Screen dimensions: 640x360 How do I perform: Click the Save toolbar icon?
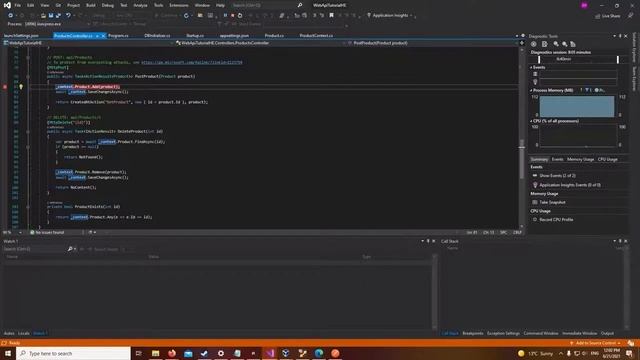coord(51,16)
